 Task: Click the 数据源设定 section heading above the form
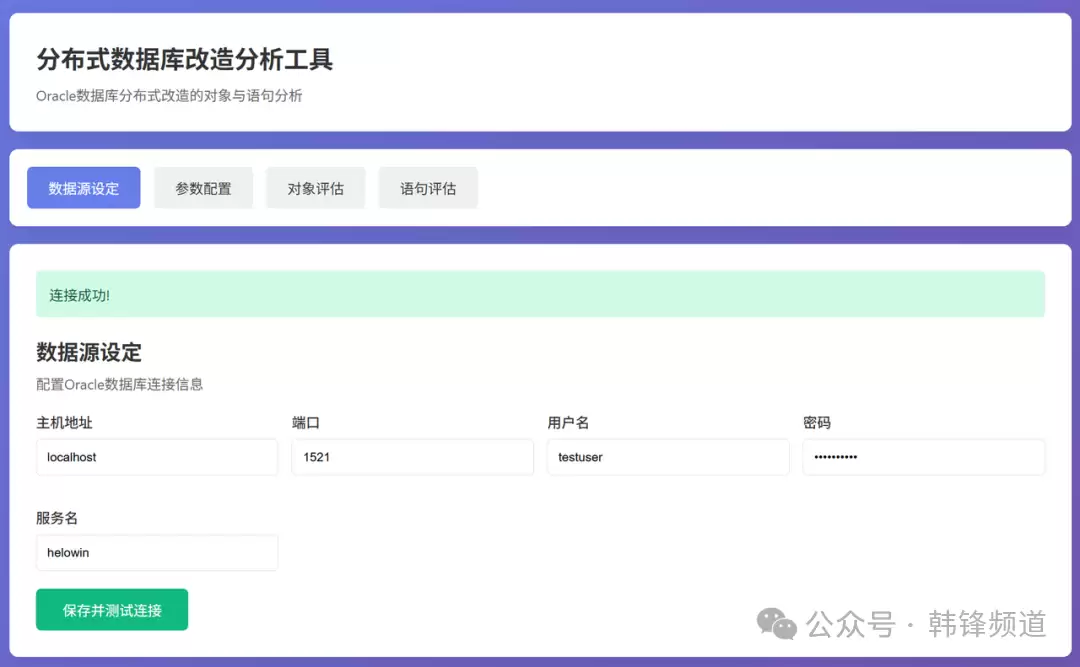click(89, 352)
